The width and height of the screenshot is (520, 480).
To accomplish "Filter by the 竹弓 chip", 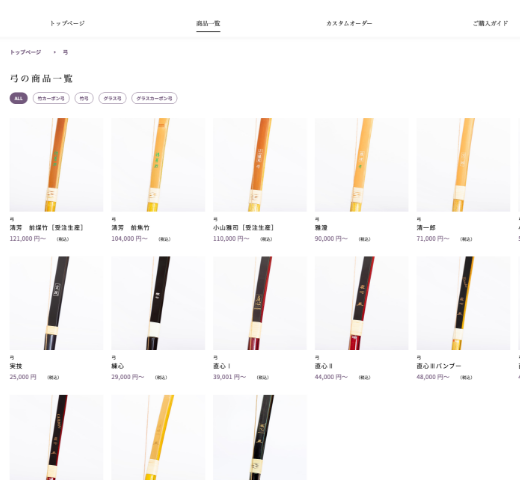I will point(84,98).
